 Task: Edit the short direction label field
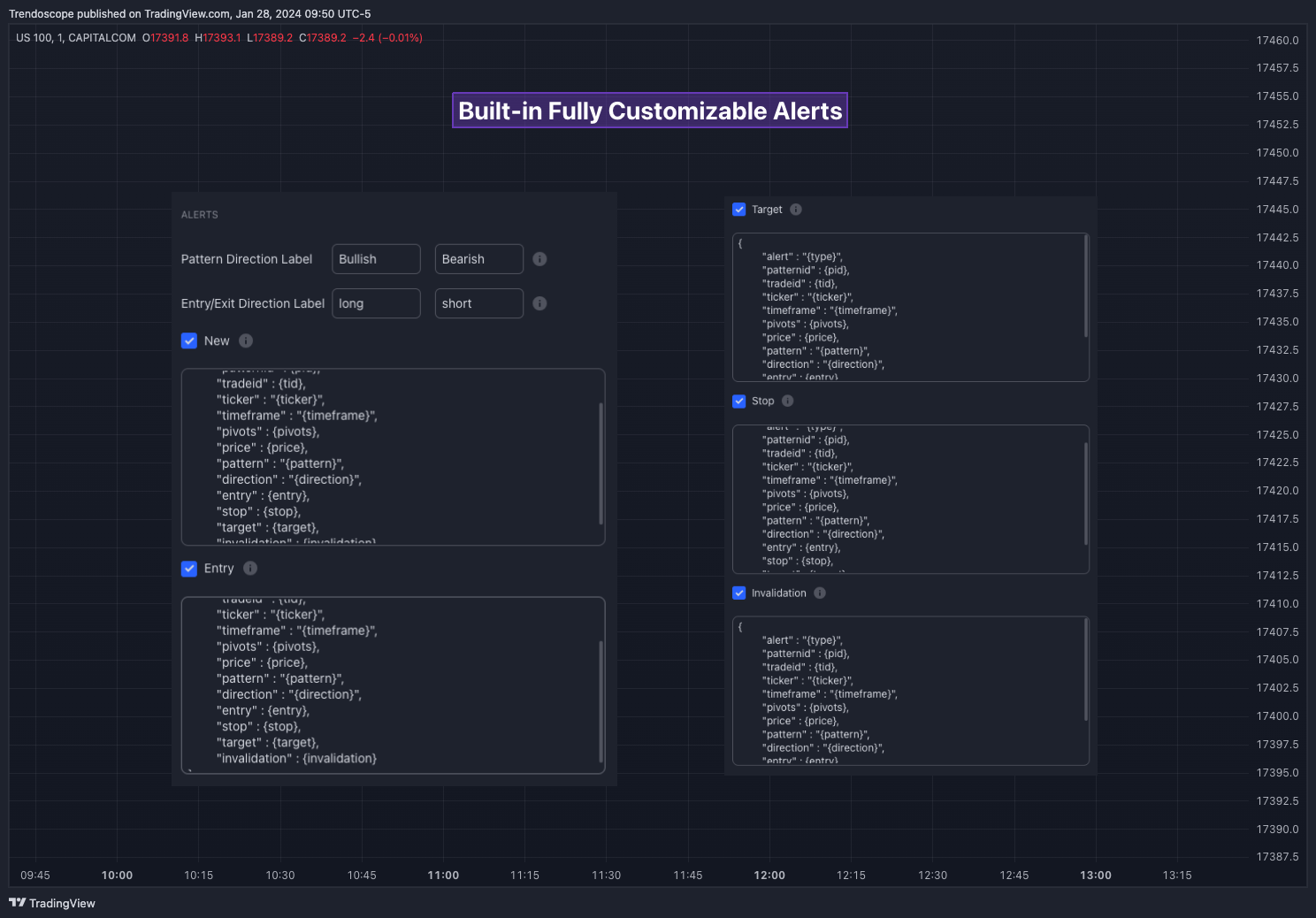[479, 303]
